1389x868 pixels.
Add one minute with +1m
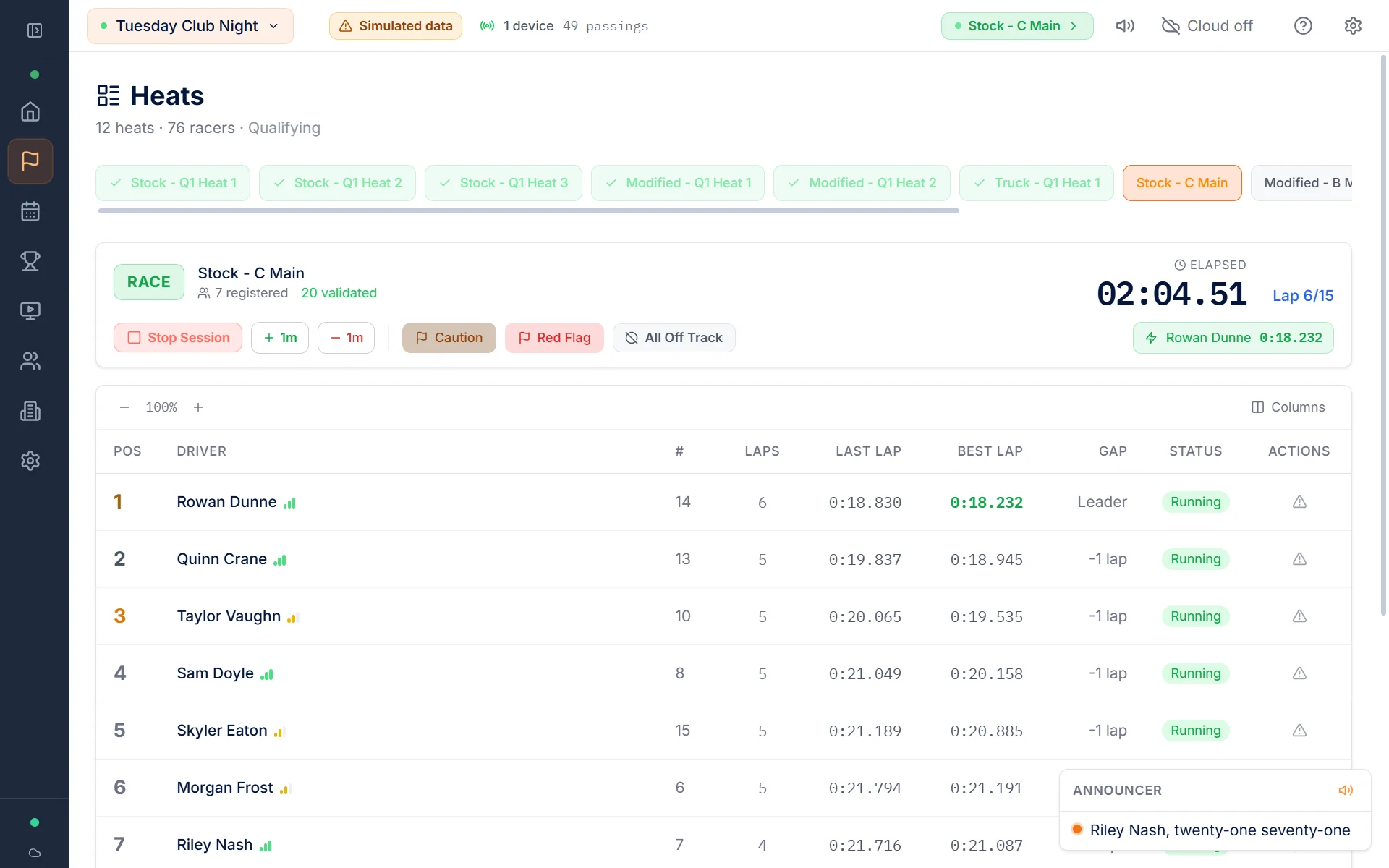point(280,338)
